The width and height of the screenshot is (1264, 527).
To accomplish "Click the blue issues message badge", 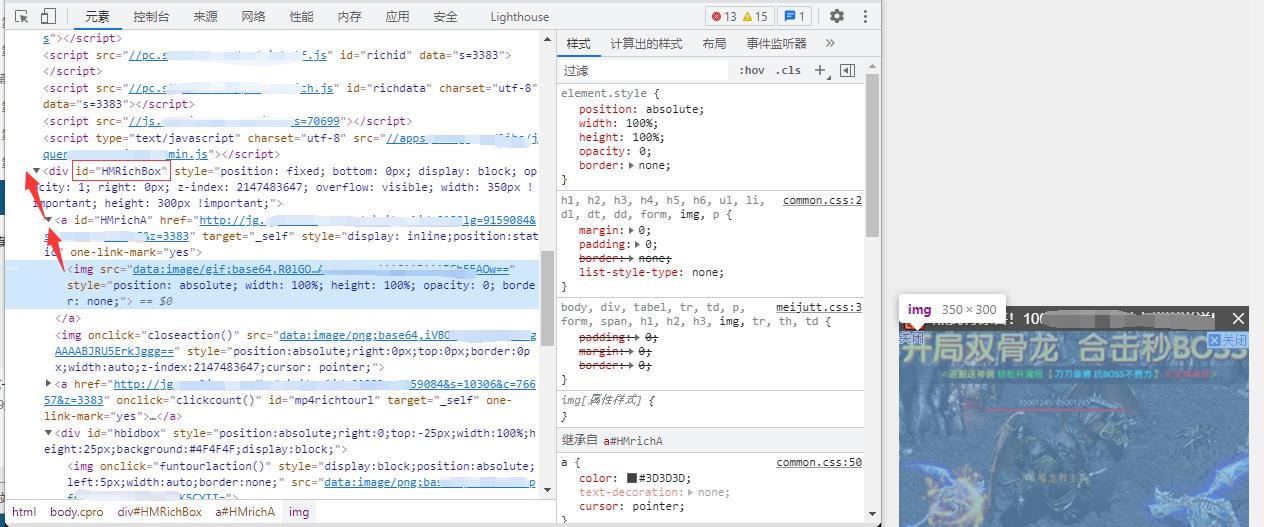I will [x=795, y=16].
